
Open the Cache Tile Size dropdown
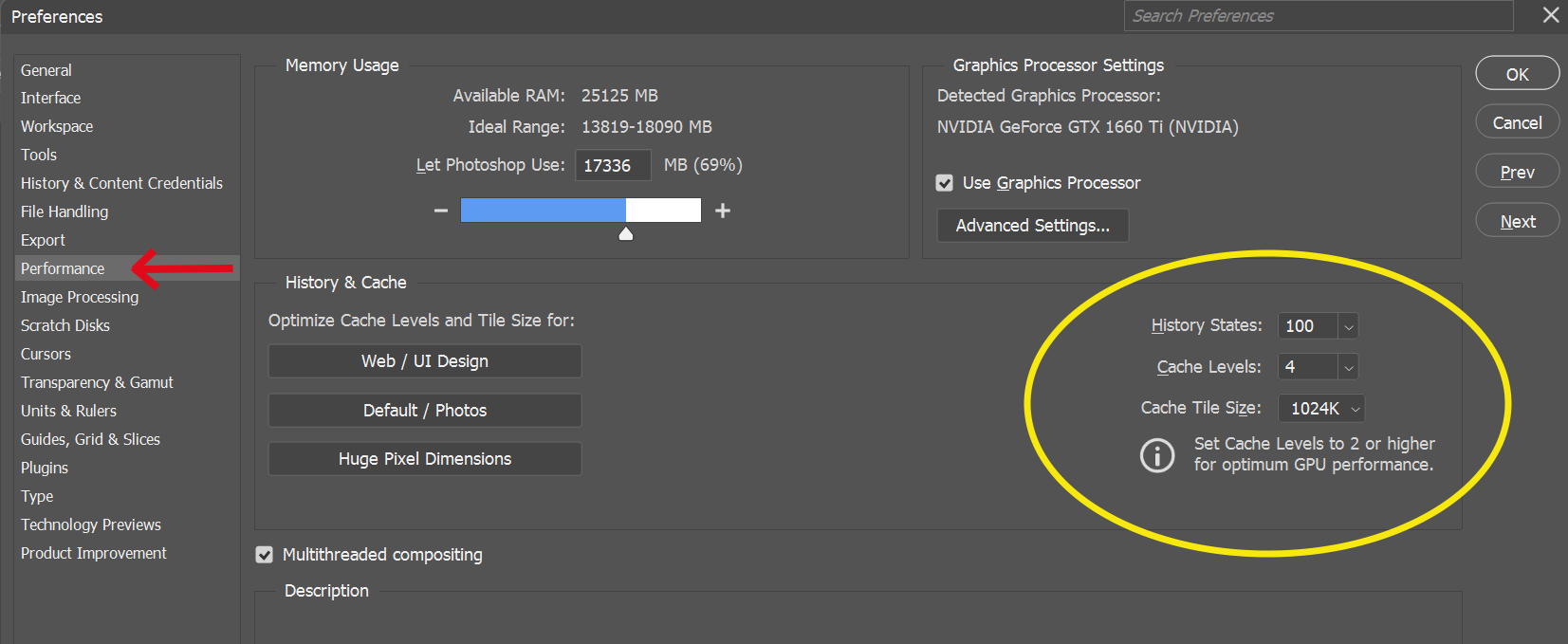click(x=1356, y=409)
